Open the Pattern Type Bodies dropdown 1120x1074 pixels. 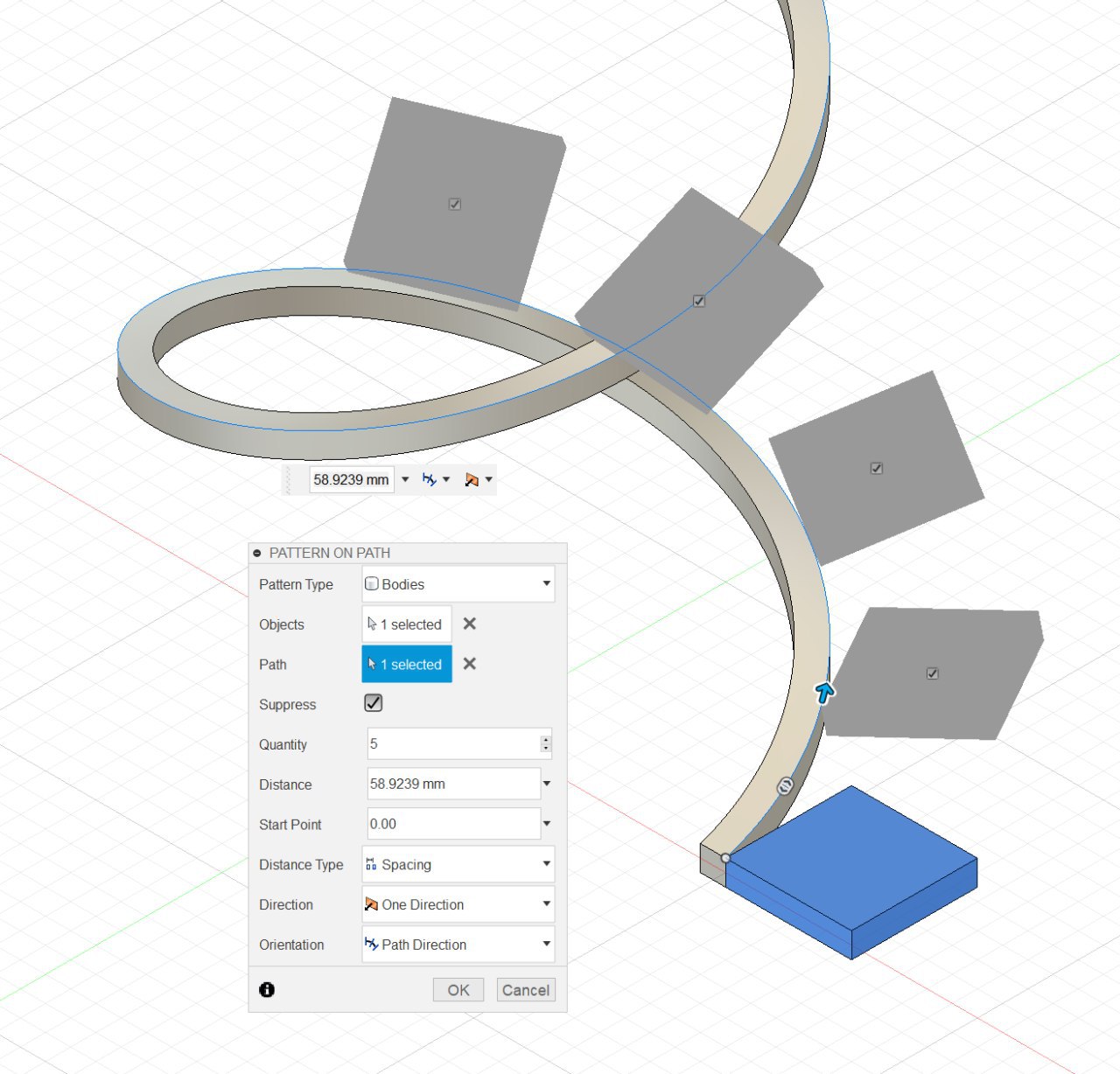458,584
